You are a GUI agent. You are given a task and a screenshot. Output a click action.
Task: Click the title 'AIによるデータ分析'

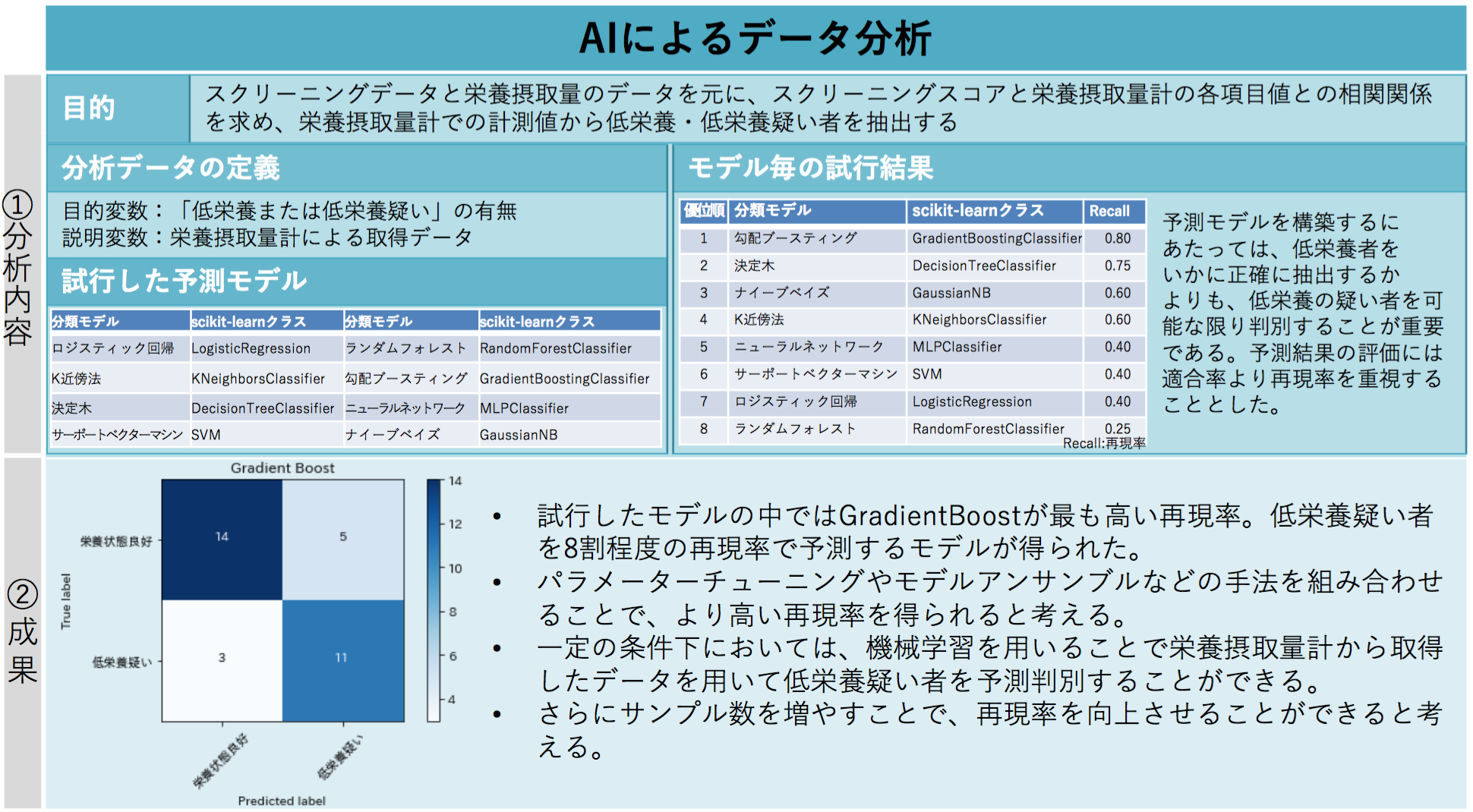click(x=755, y=38)
